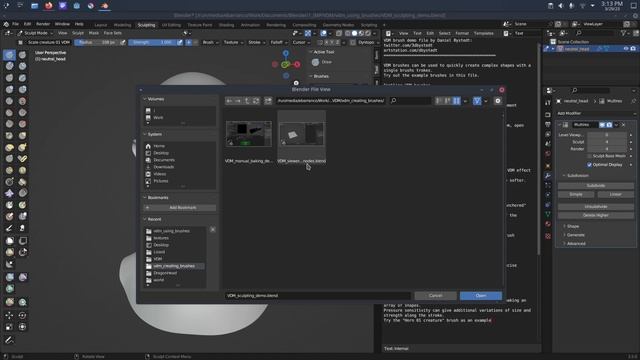Open the File menu
Screen dimensions: 640x360
[15, 24]
